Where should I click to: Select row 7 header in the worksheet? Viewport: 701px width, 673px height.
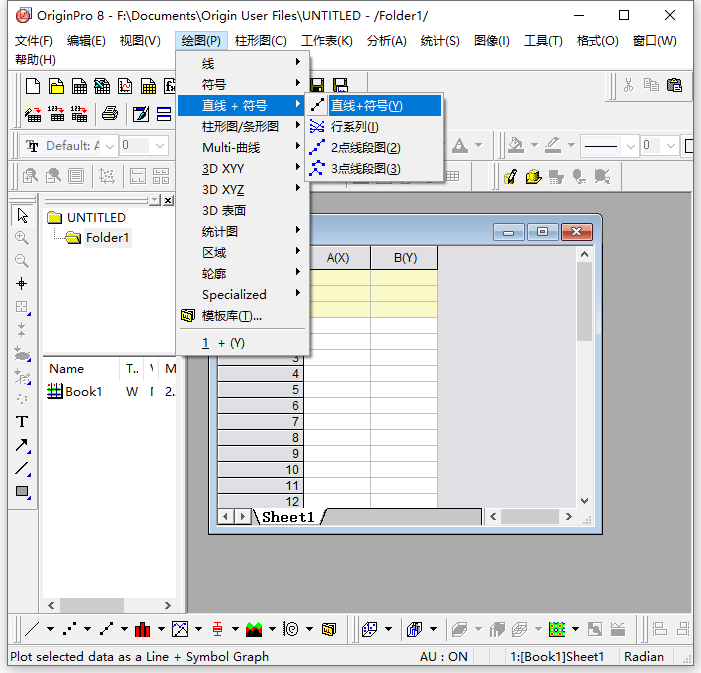point(260,422)
